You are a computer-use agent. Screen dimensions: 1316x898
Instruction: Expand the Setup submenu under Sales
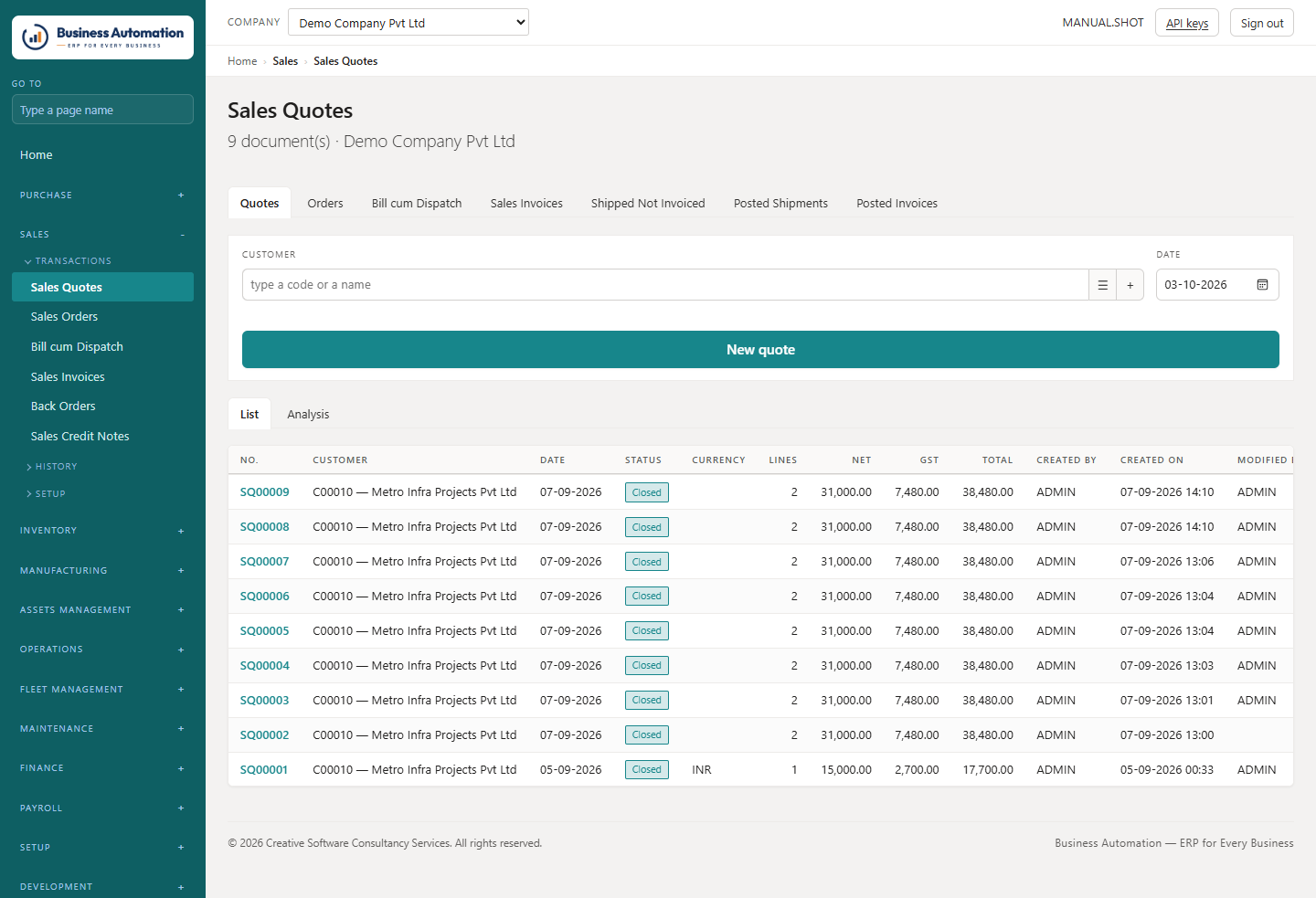coord(46,494)
